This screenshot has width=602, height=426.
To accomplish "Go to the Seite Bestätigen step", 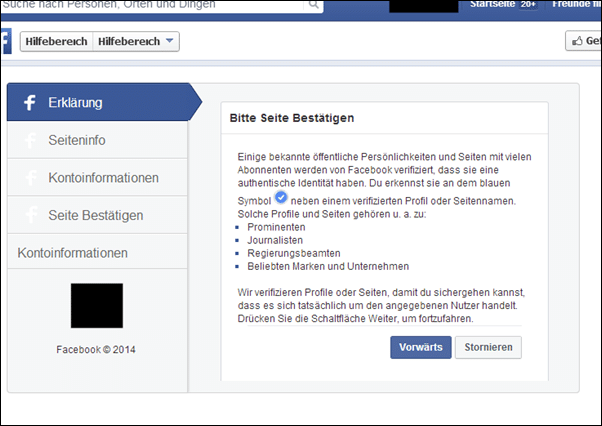I will (x=98, y=215).
